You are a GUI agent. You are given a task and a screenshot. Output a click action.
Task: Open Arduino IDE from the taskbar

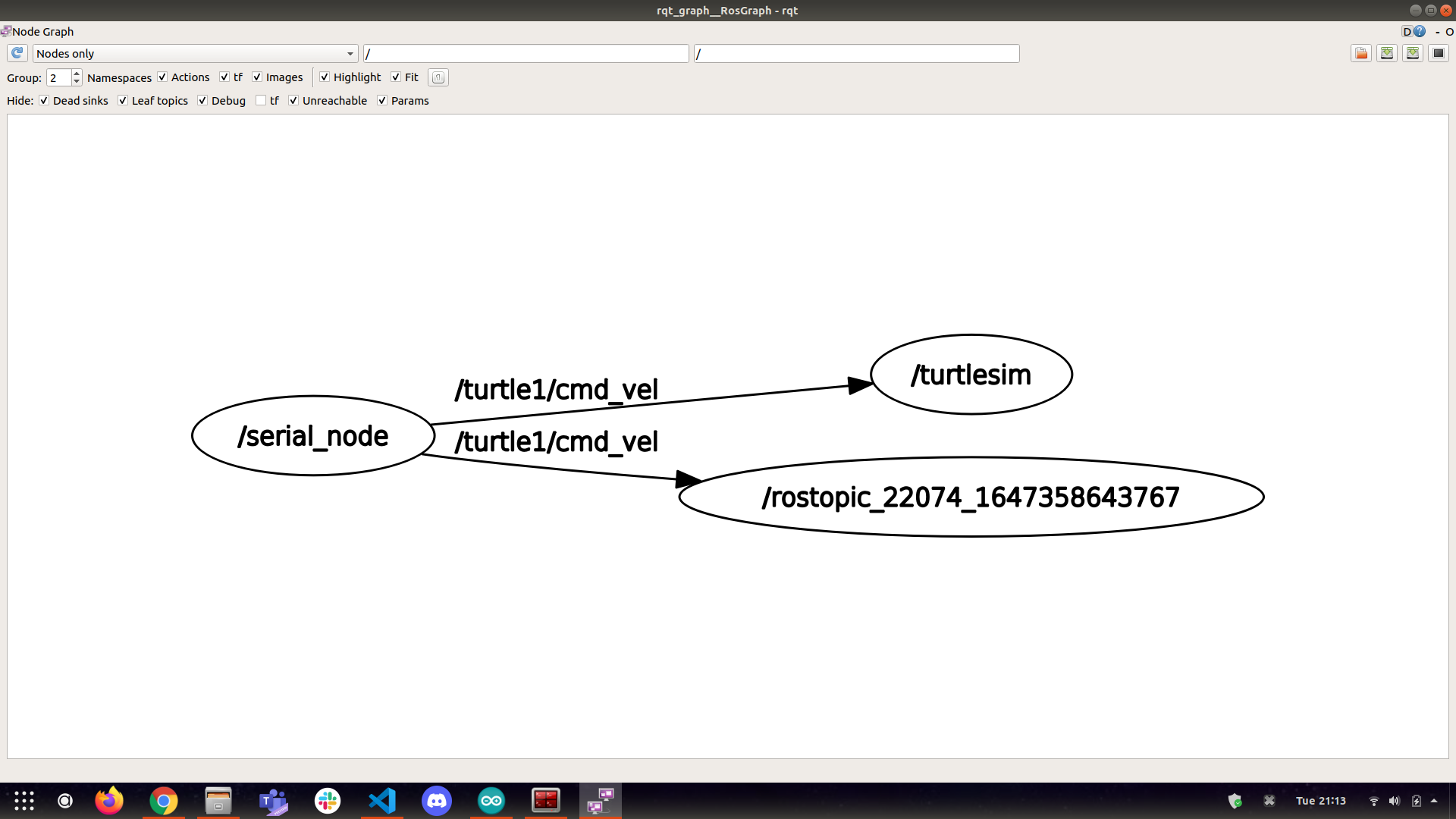[491, 801]
